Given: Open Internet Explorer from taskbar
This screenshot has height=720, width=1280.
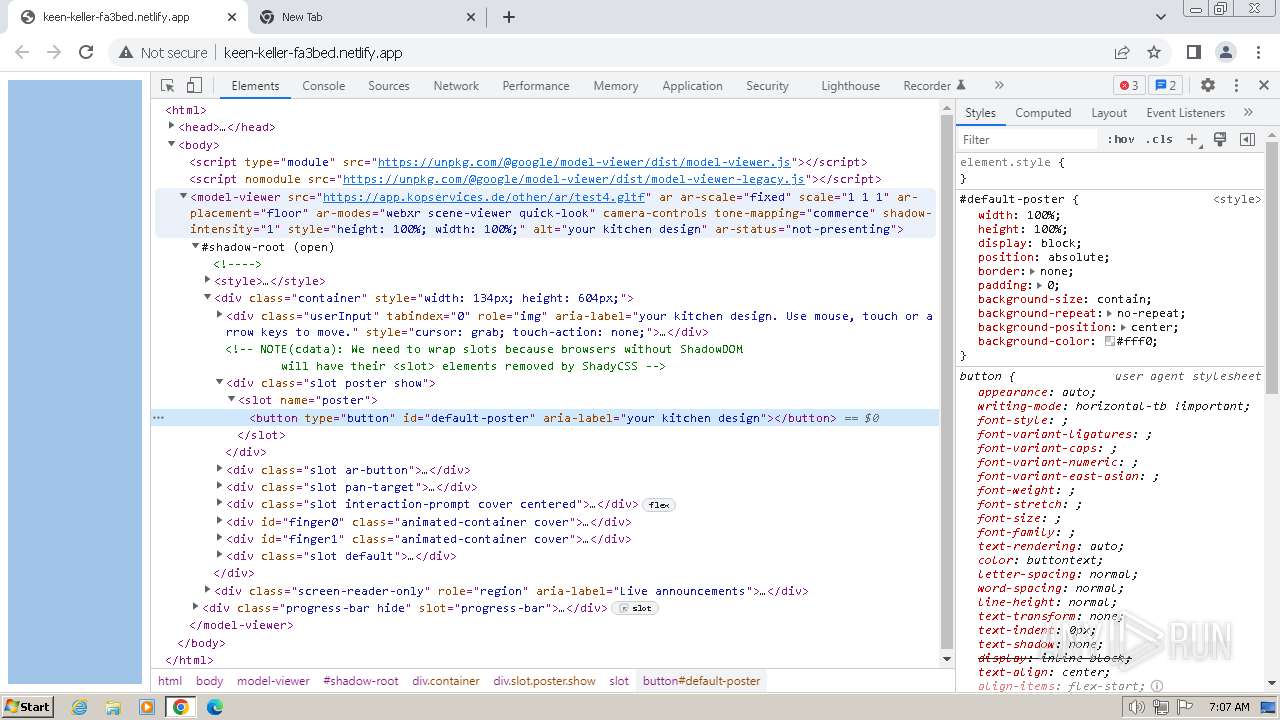Looking at the screenshot, I should 79,707.
